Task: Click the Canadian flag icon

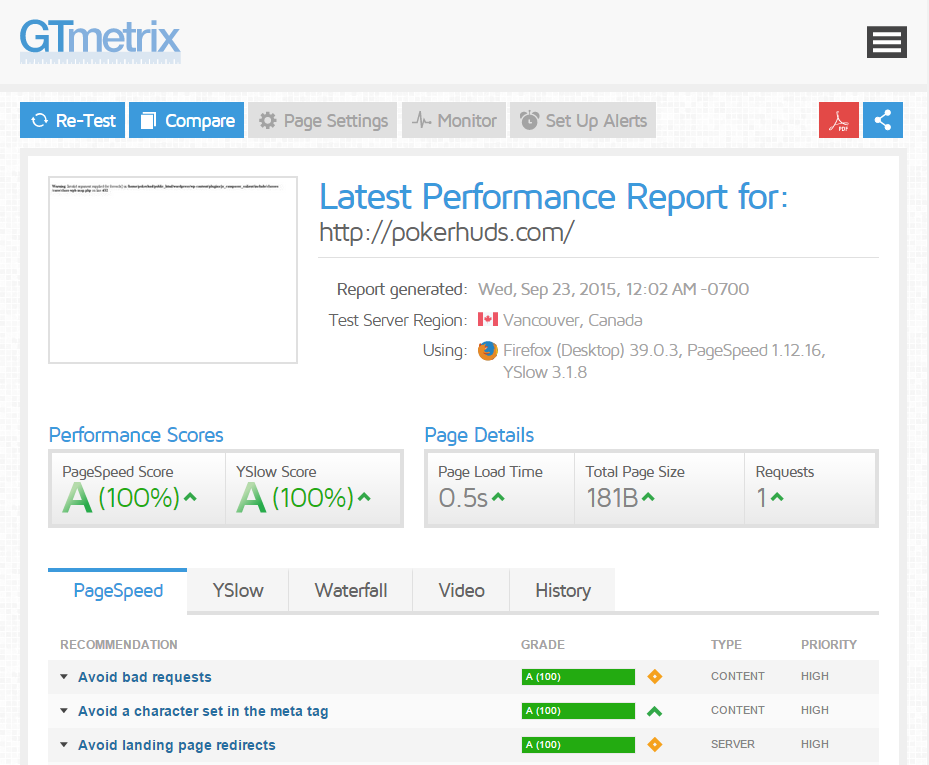Action: click(488, 319)
